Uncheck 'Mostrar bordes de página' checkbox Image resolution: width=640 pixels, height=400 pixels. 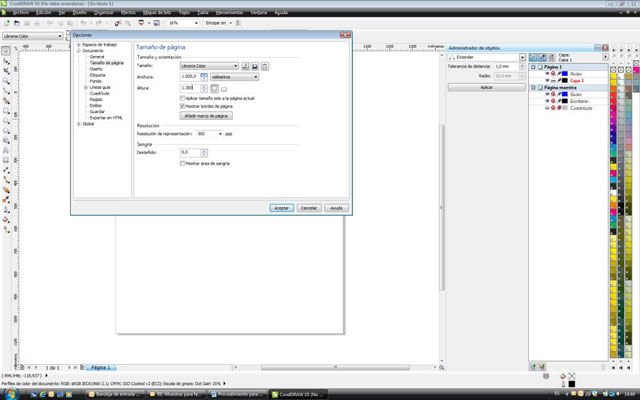tap(182, 106)
